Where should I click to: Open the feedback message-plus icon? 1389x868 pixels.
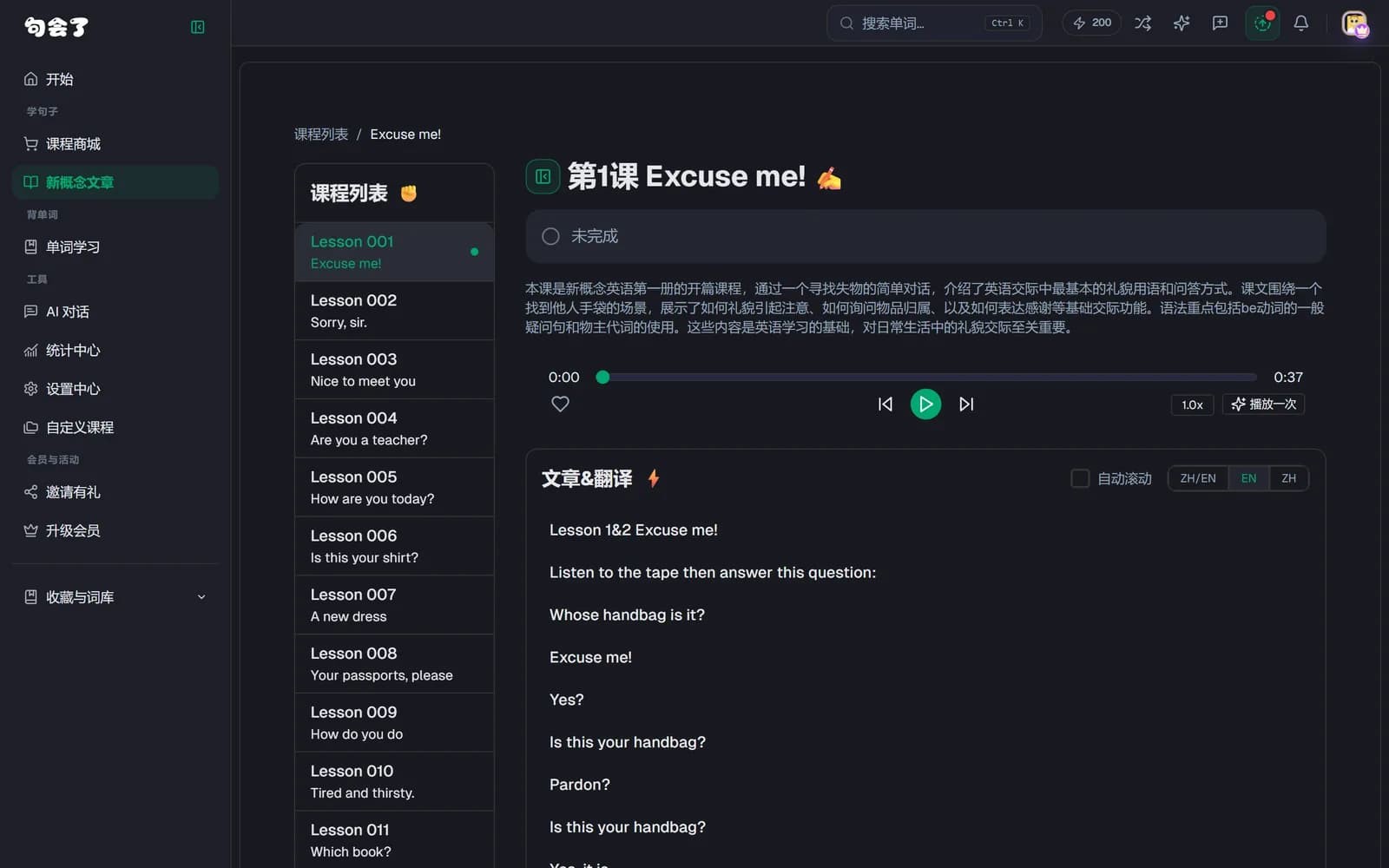(1220, 23)
